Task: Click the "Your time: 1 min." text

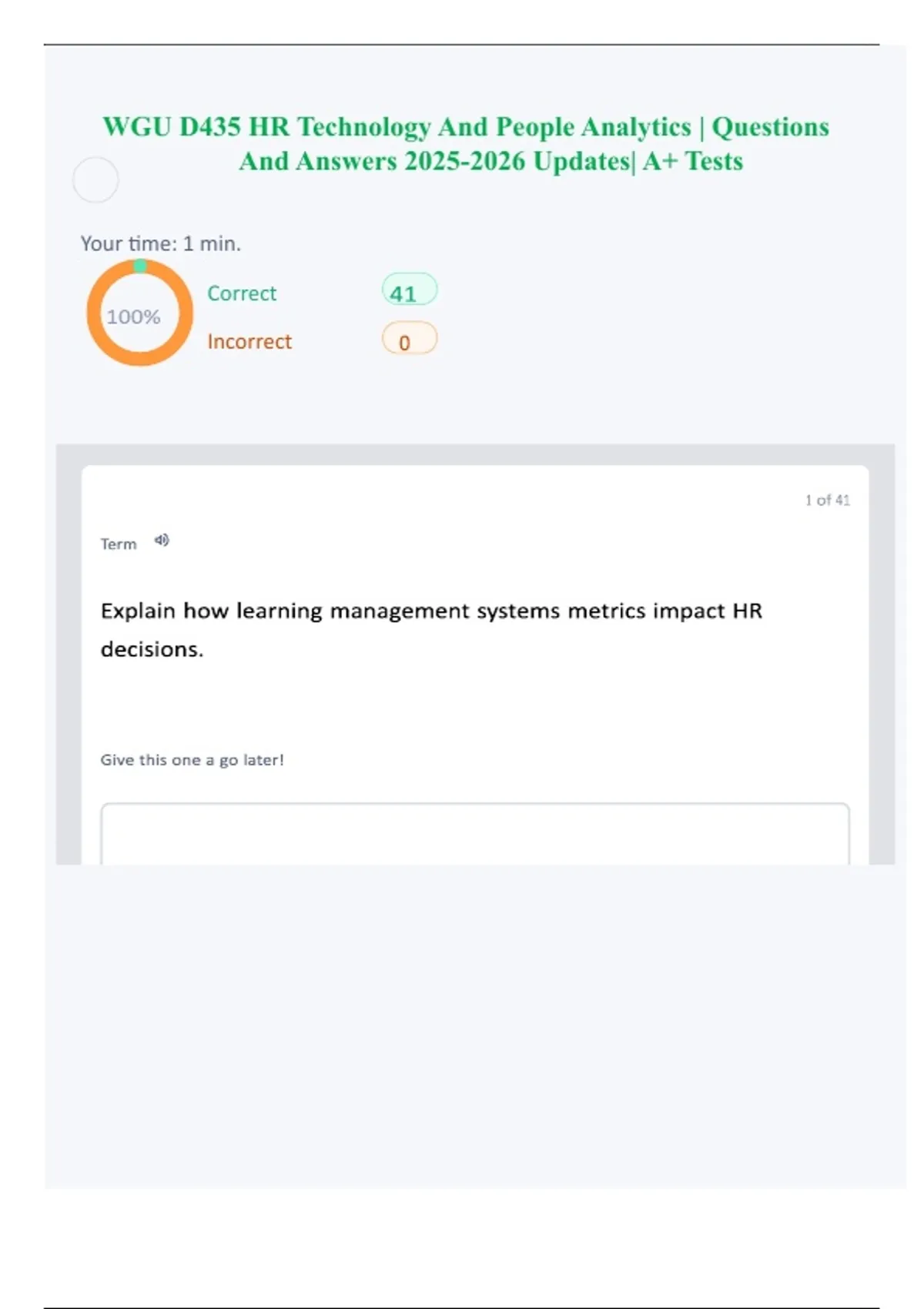Action: (x=160, y=244)
